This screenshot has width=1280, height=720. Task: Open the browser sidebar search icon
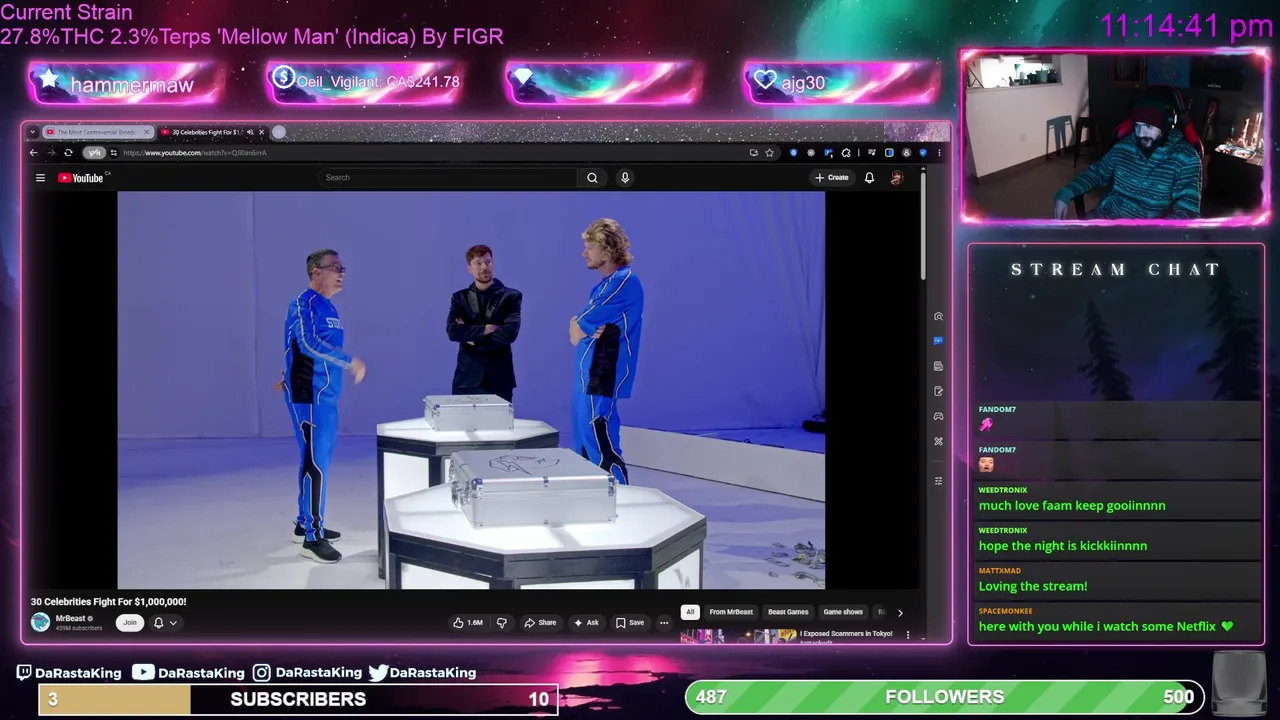pos(938,316)
